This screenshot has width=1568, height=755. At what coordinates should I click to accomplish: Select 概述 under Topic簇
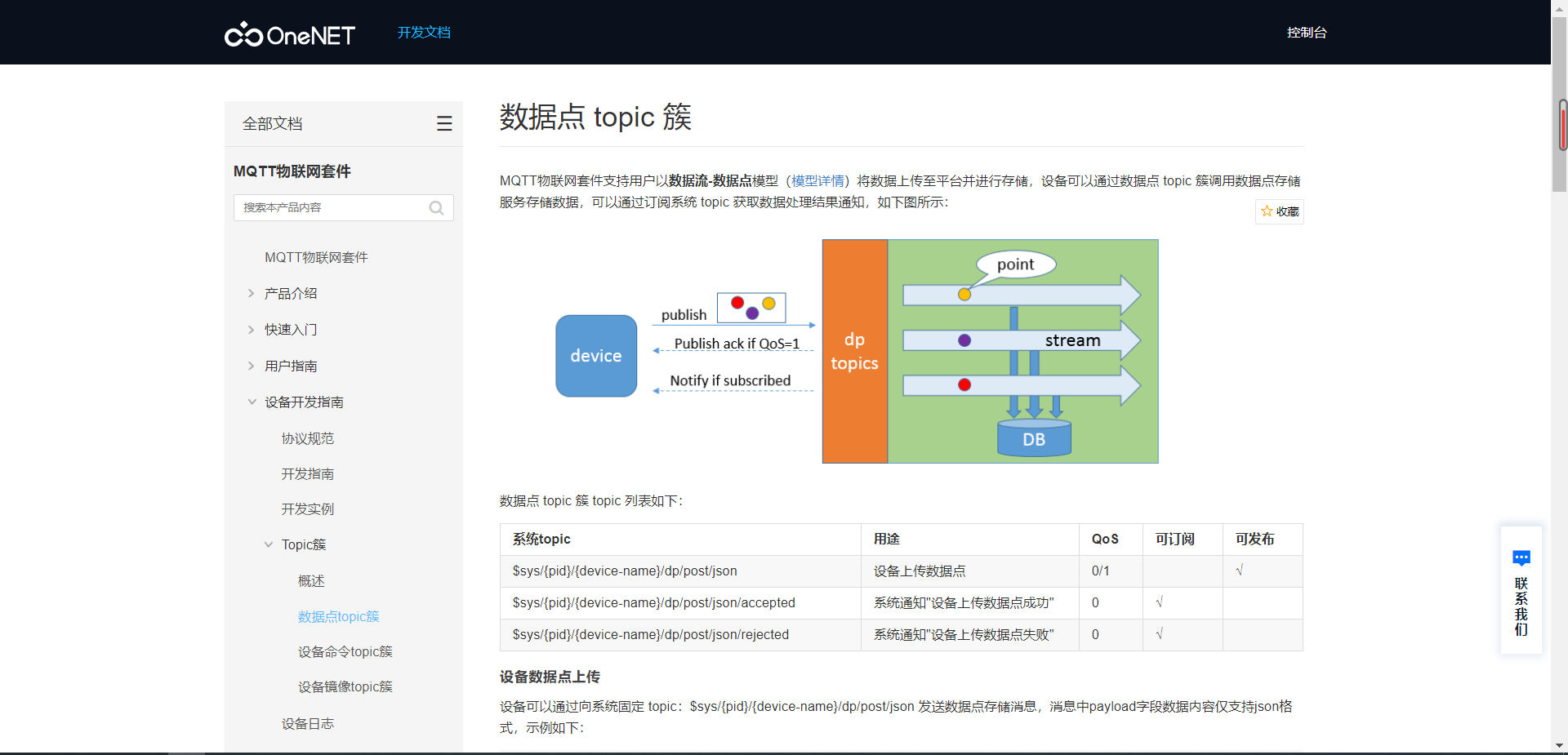coord(310,581)
